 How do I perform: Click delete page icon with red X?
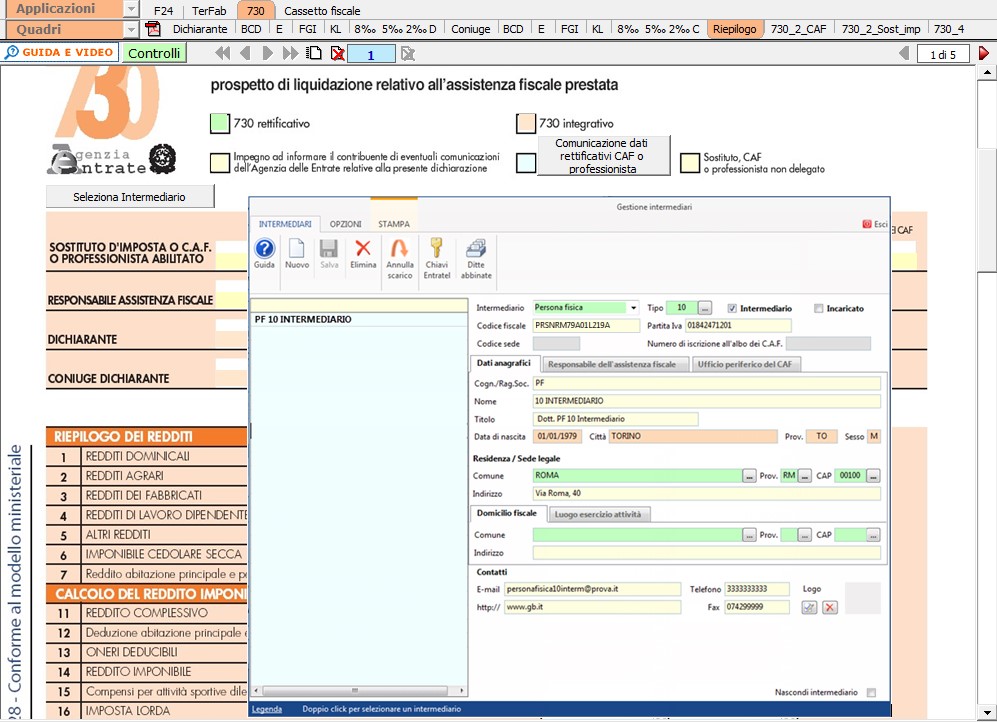[338, 54]
